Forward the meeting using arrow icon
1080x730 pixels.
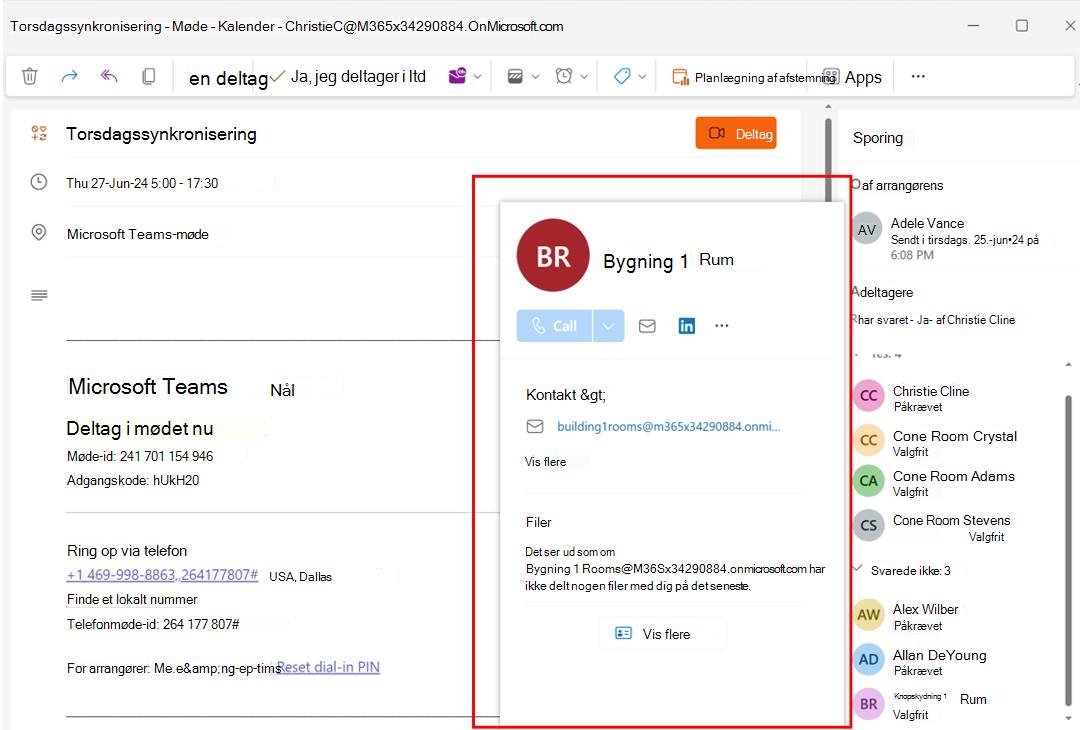point(70,76)
